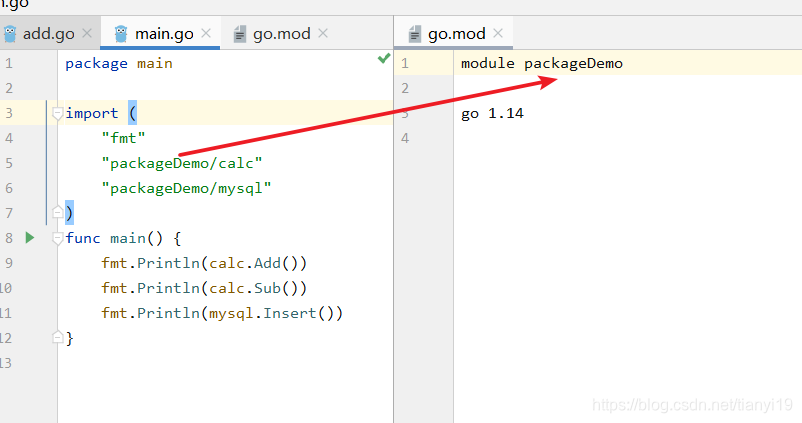Viewport: 802px width, 423px height.
Task: Click the Go gopher icon on add.go
Action: [10, 34]
